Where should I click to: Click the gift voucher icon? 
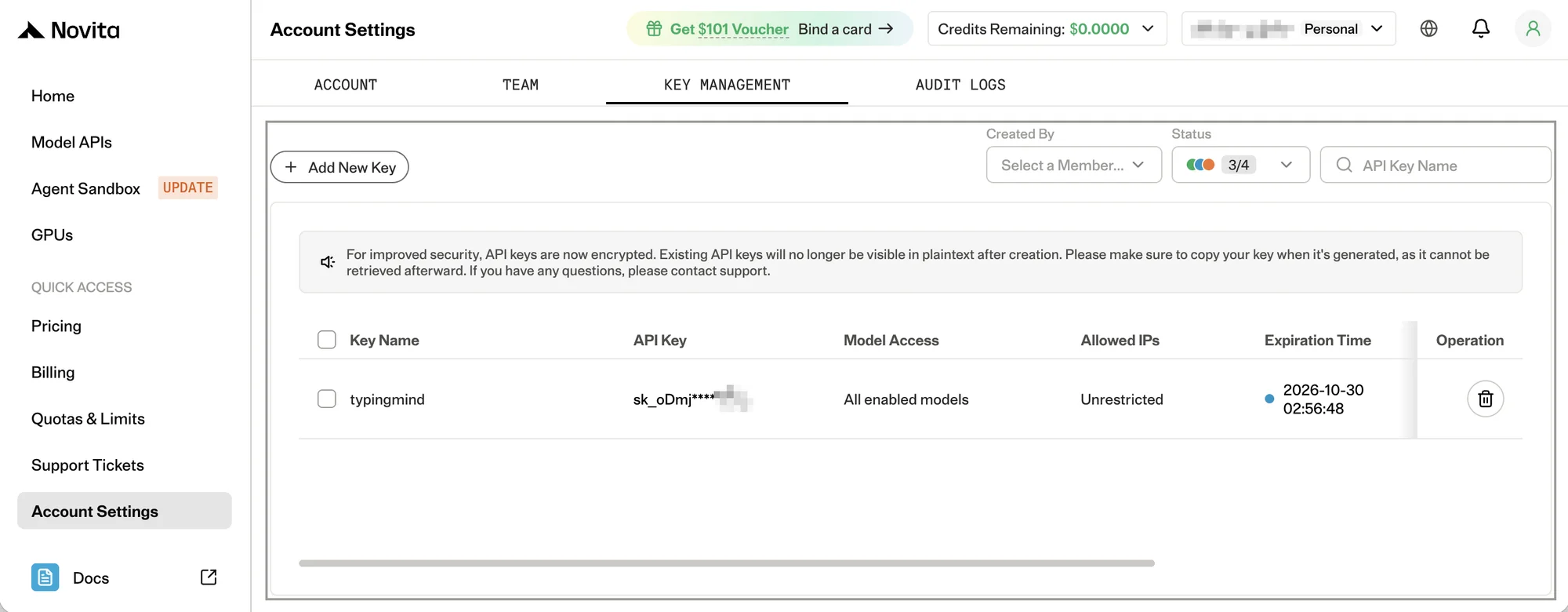[x=654, y=29]
